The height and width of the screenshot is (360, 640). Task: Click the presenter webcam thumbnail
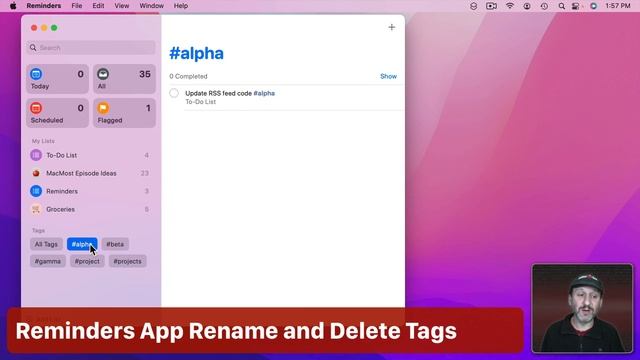(x=582, y=309)
